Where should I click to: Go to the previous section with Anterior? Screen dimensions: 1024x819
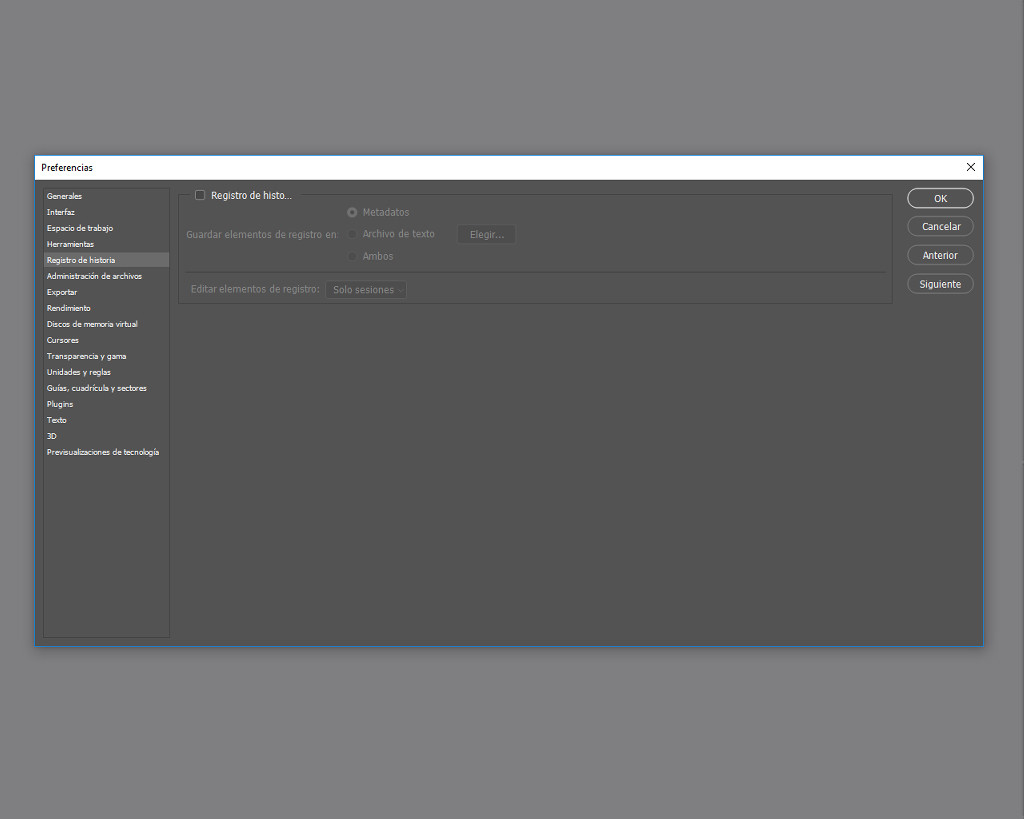[939, 255]
